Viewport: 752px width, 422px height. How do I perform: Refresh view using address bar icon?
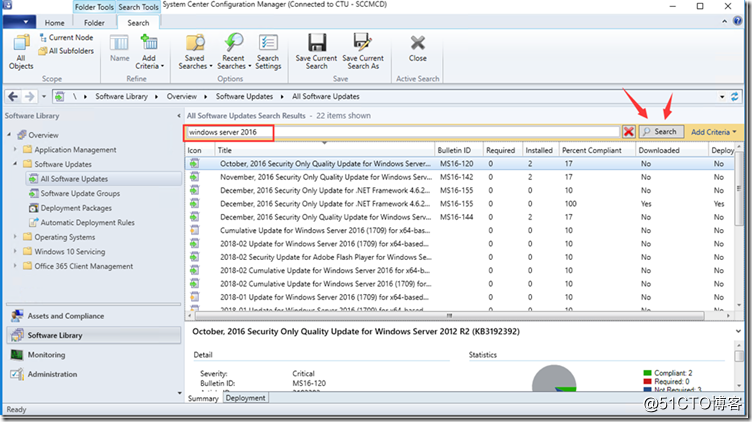click(734, 96)
